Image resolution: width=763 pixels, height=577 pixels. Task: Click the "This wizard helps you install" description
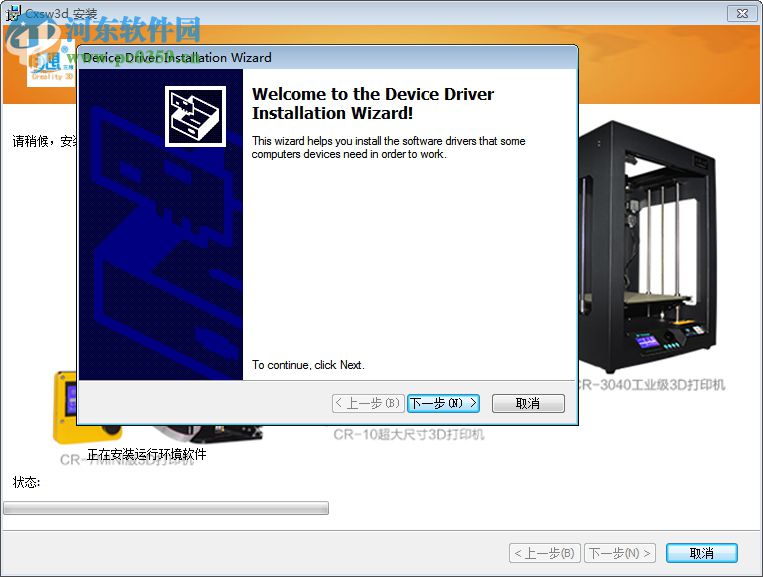[388, 147]
